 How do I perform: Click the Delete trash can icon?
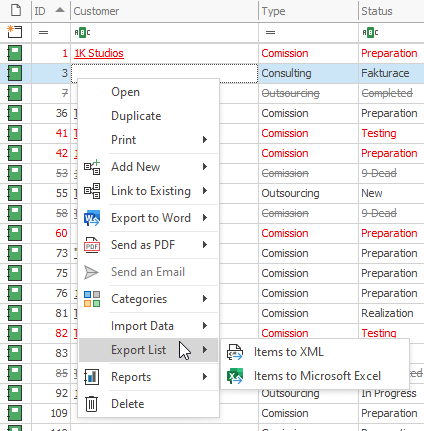(91, 404)
